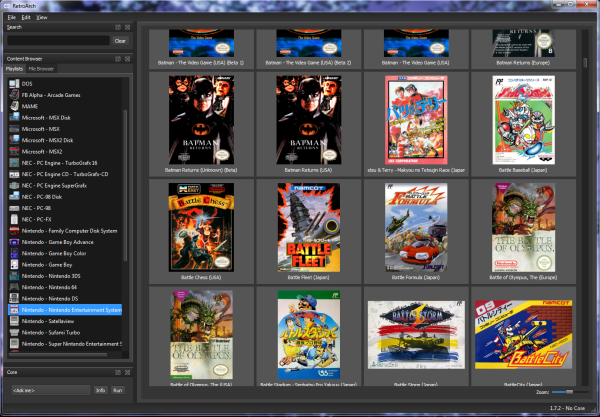Select the NEC PC-98 Disk icon
Viewport: 600px width, 417px height.
pos(14,197)
